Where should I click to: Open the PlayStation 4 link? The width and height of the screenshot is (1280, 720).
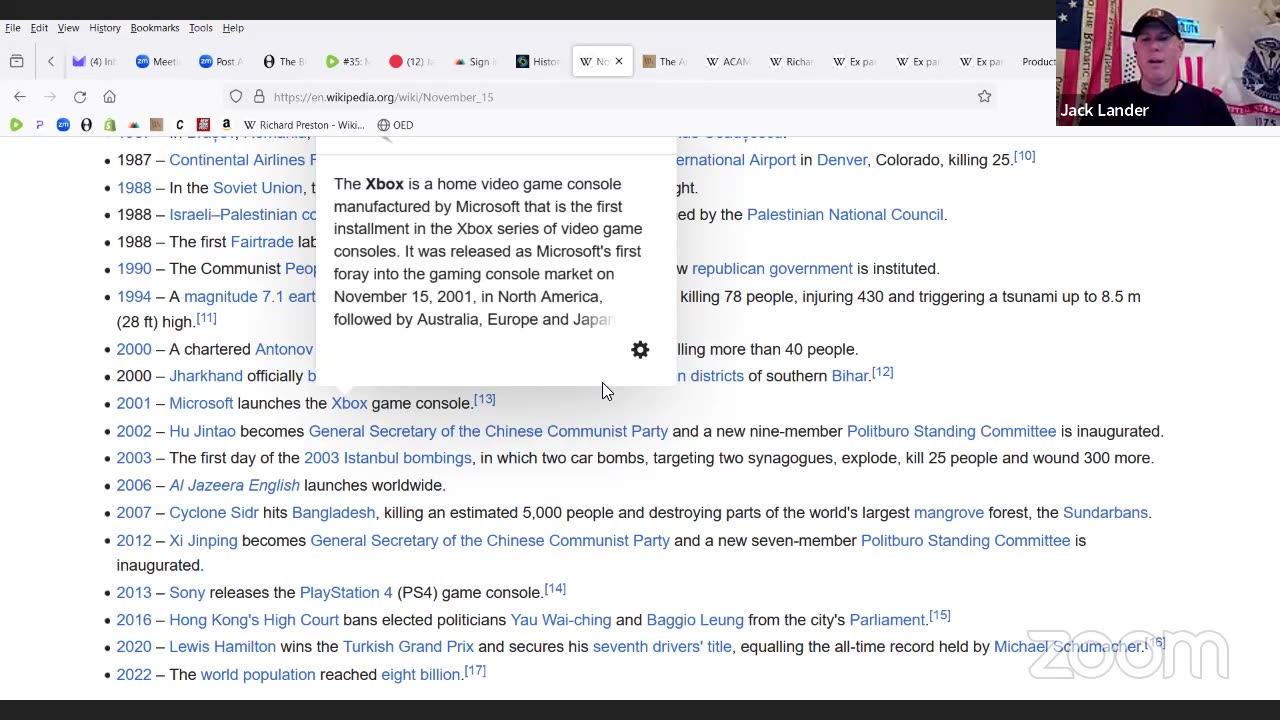pyautogui.click(x=346, y=592)
